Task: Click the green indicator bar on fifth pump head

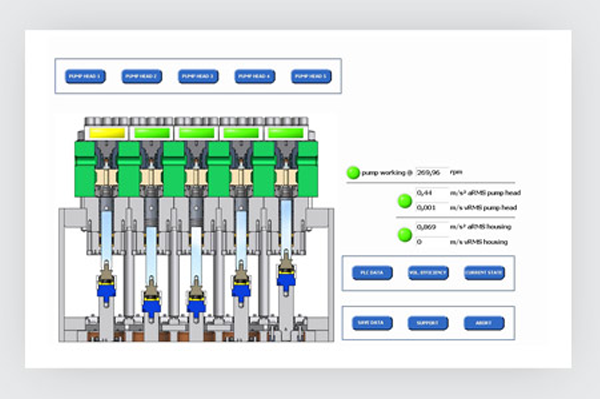Action: pyautogui.click(x=286, y=132)
